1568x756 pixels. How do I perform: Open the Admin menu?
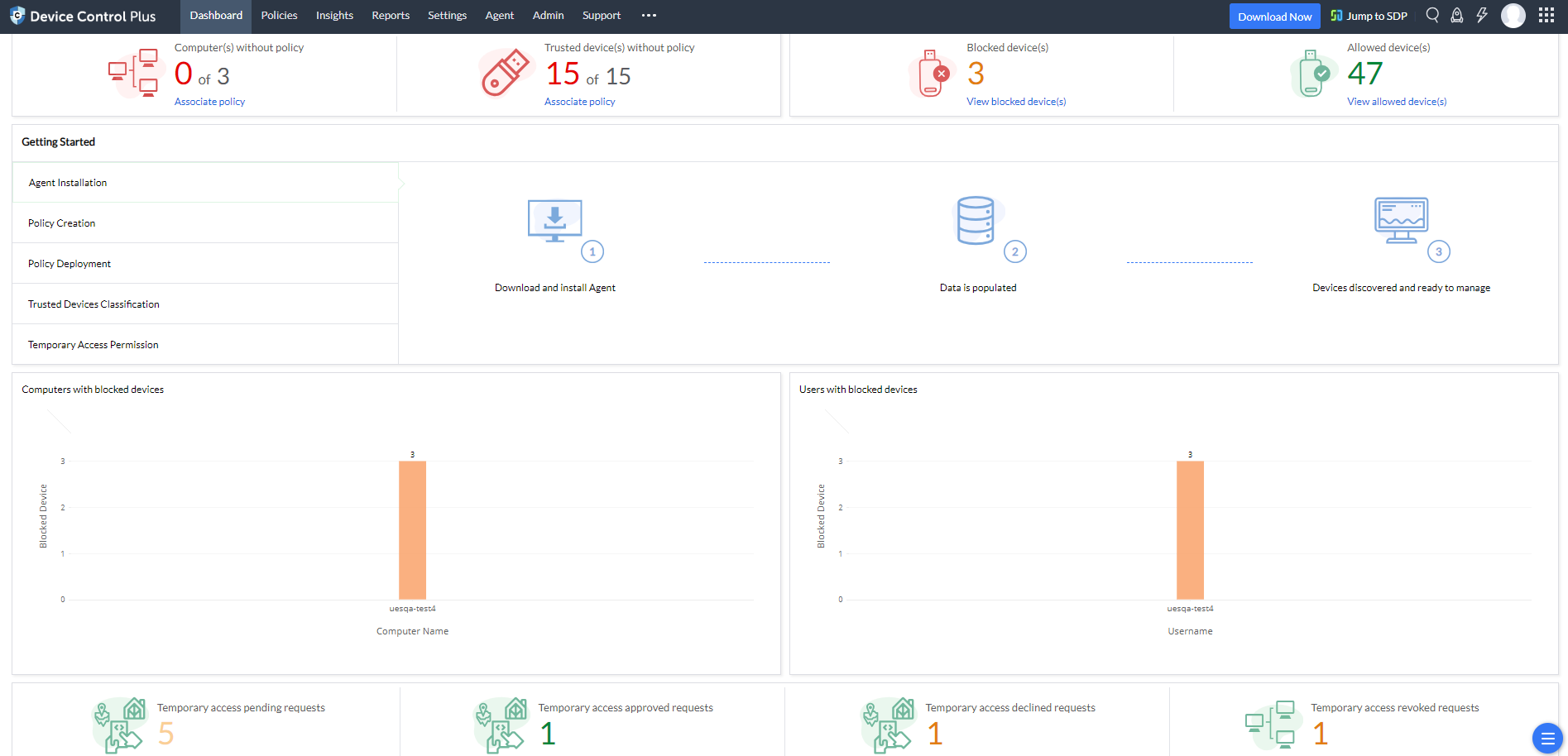549,16
